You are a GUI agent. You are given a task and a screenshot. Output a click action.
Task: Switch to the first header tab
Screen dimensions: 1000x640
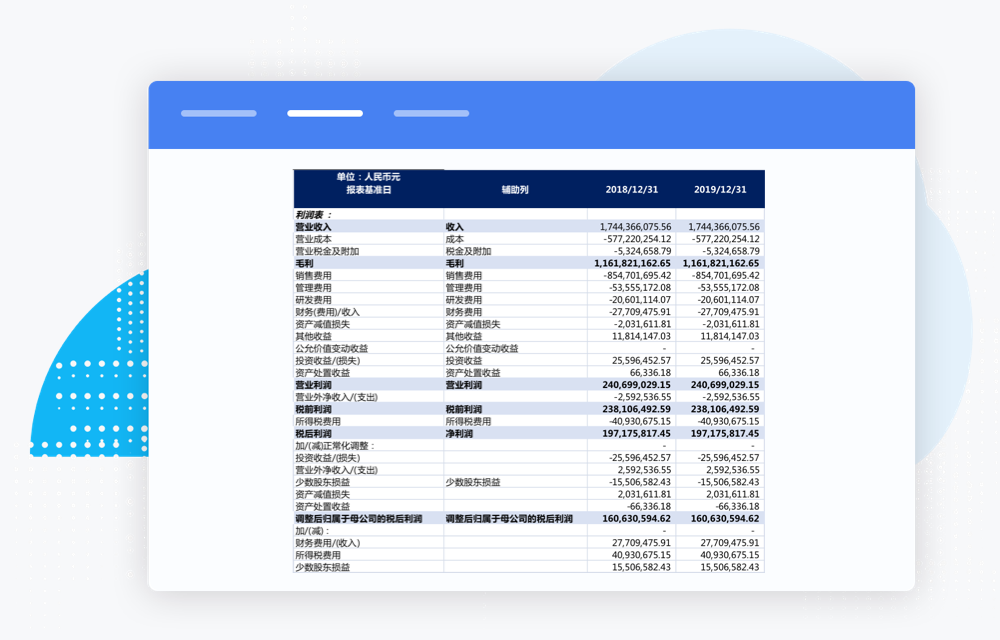218,114
